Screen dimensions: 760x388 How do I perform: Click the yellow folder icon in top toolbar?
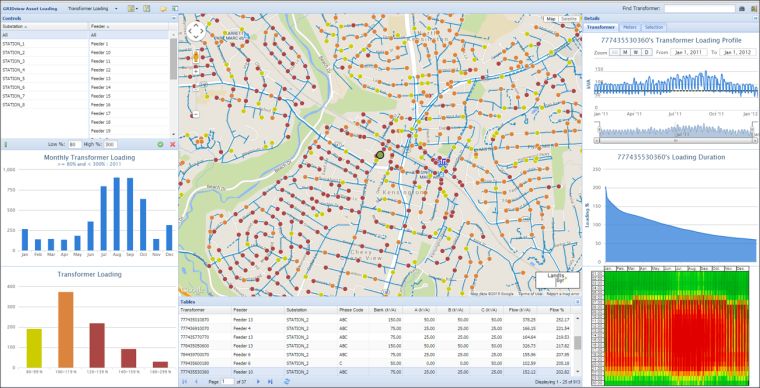coord(163,9)
